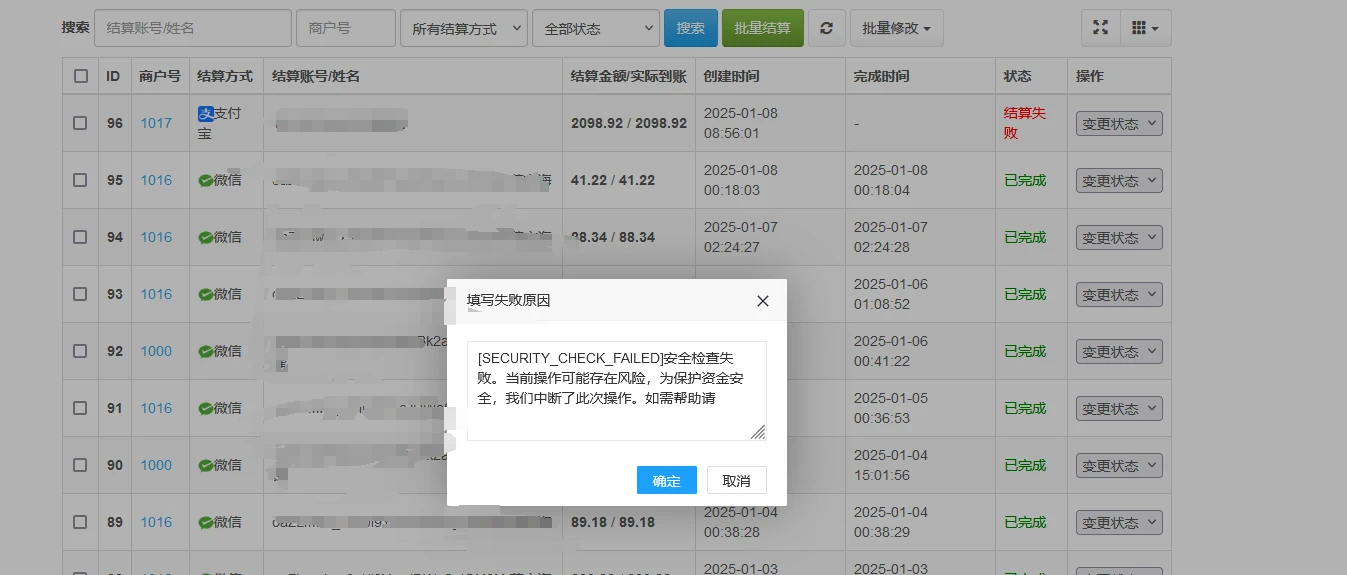This screenshot has width=1347, height=575.
Task: Sort by 创建时间 column header
Action: (x=731, y=76)
